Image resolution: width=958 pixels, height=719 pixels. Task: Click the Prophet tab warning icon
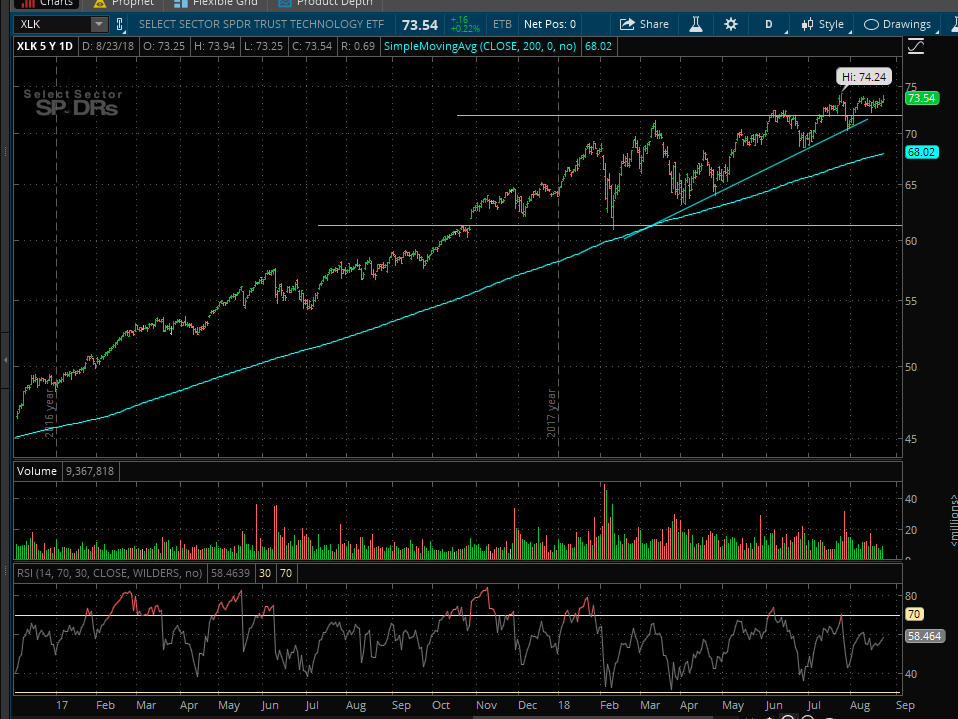[x=100, y=3]
